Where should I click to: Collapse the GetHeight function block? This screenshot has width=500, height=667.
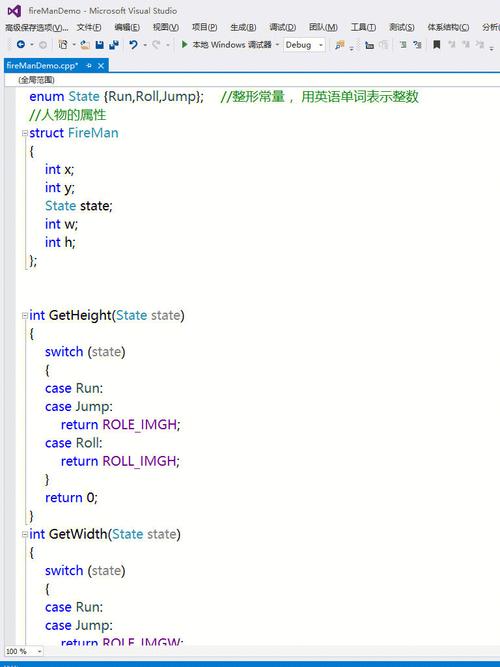coord(25,315)
